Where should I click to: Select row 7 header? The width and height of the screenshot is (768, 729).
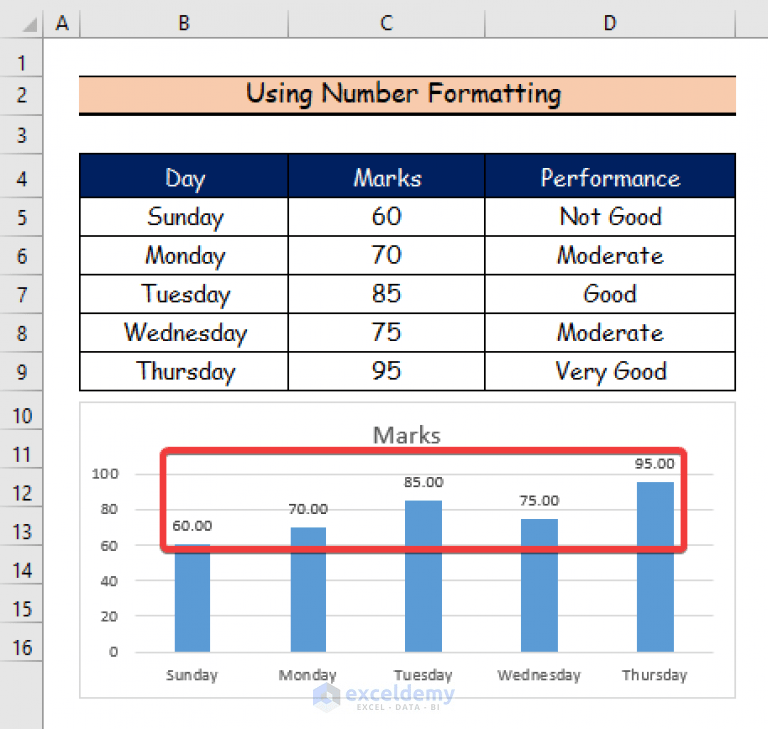point(21,294)
